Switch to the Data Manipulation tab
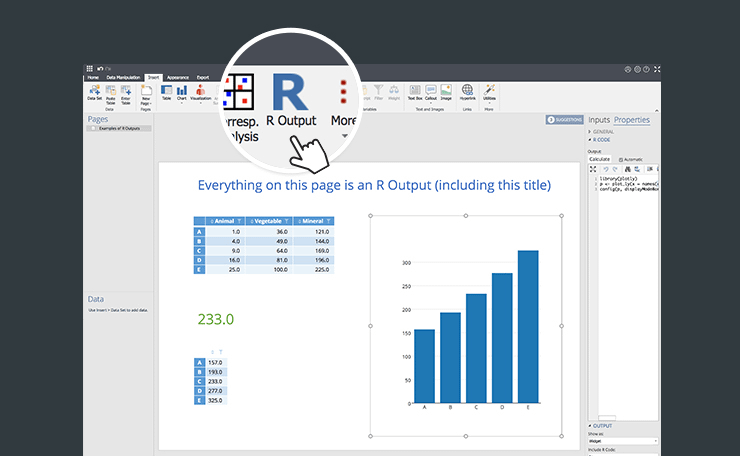 click(123, 77)
